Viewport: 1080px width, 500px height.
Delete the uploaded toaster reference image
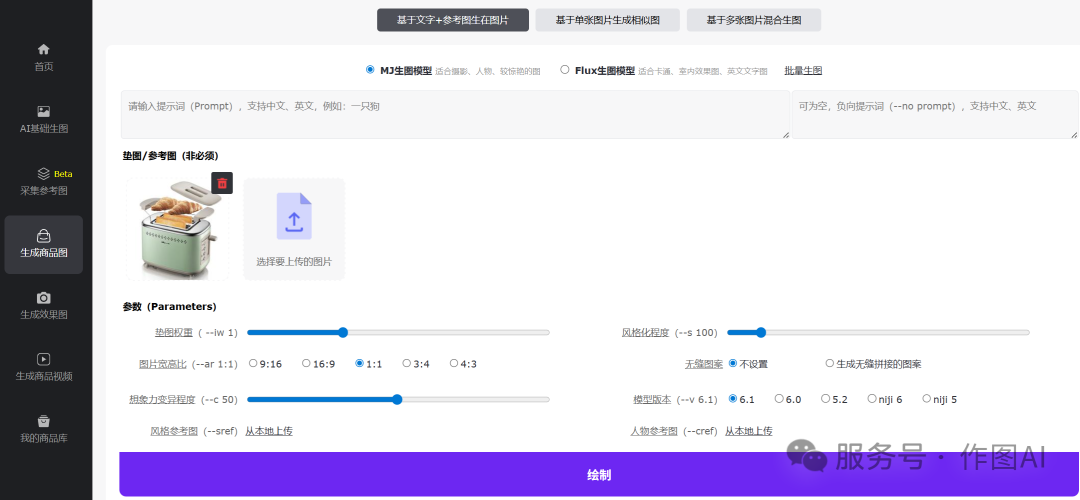tap(222, 183)
